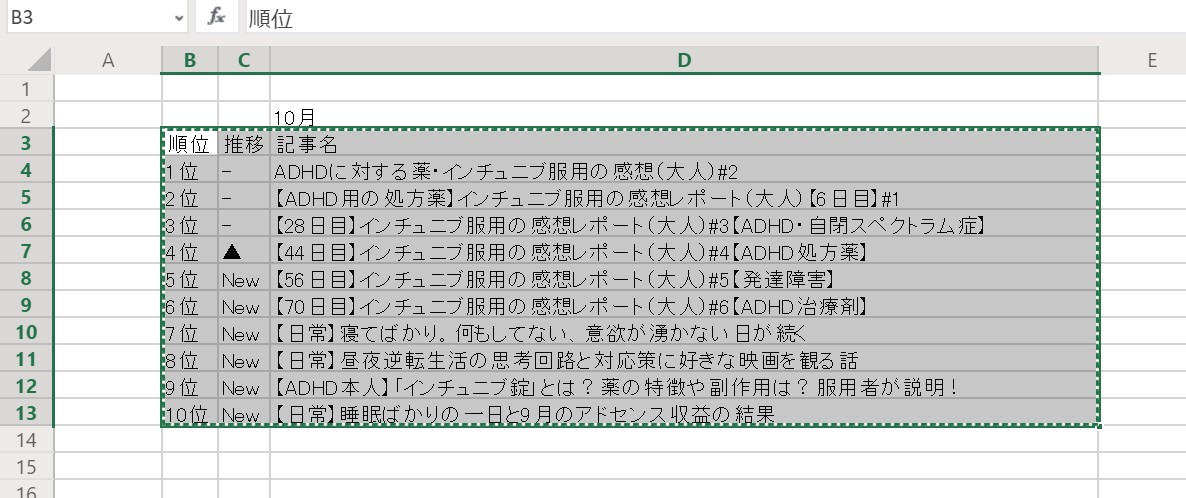Click the 推移 header cell
The width and height of the screenshot is (1186, 498).
tap(244, 143)
